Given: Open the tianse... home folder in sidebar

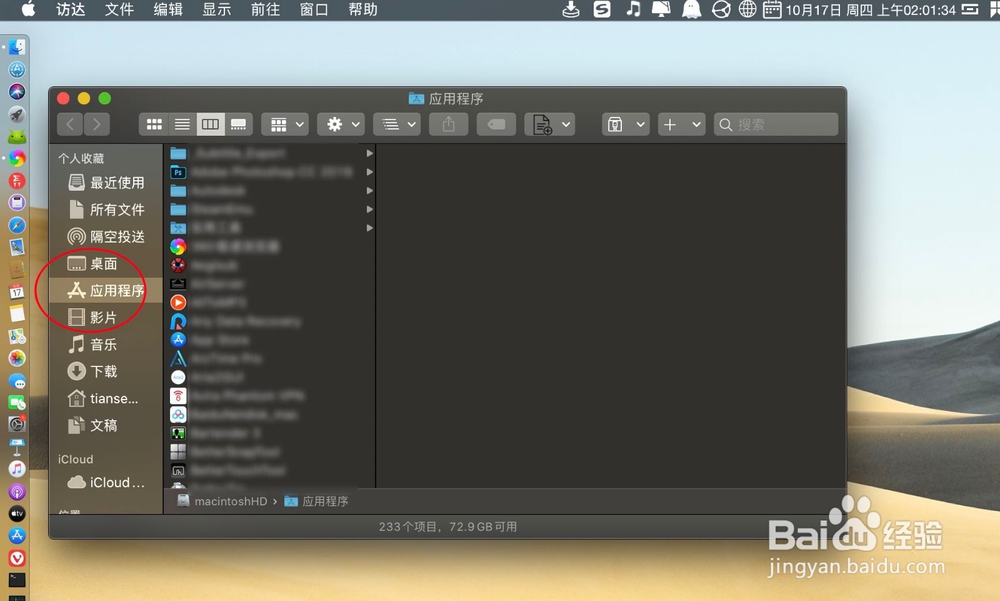Looking at the screenshot, I should [x=103, y=399].
